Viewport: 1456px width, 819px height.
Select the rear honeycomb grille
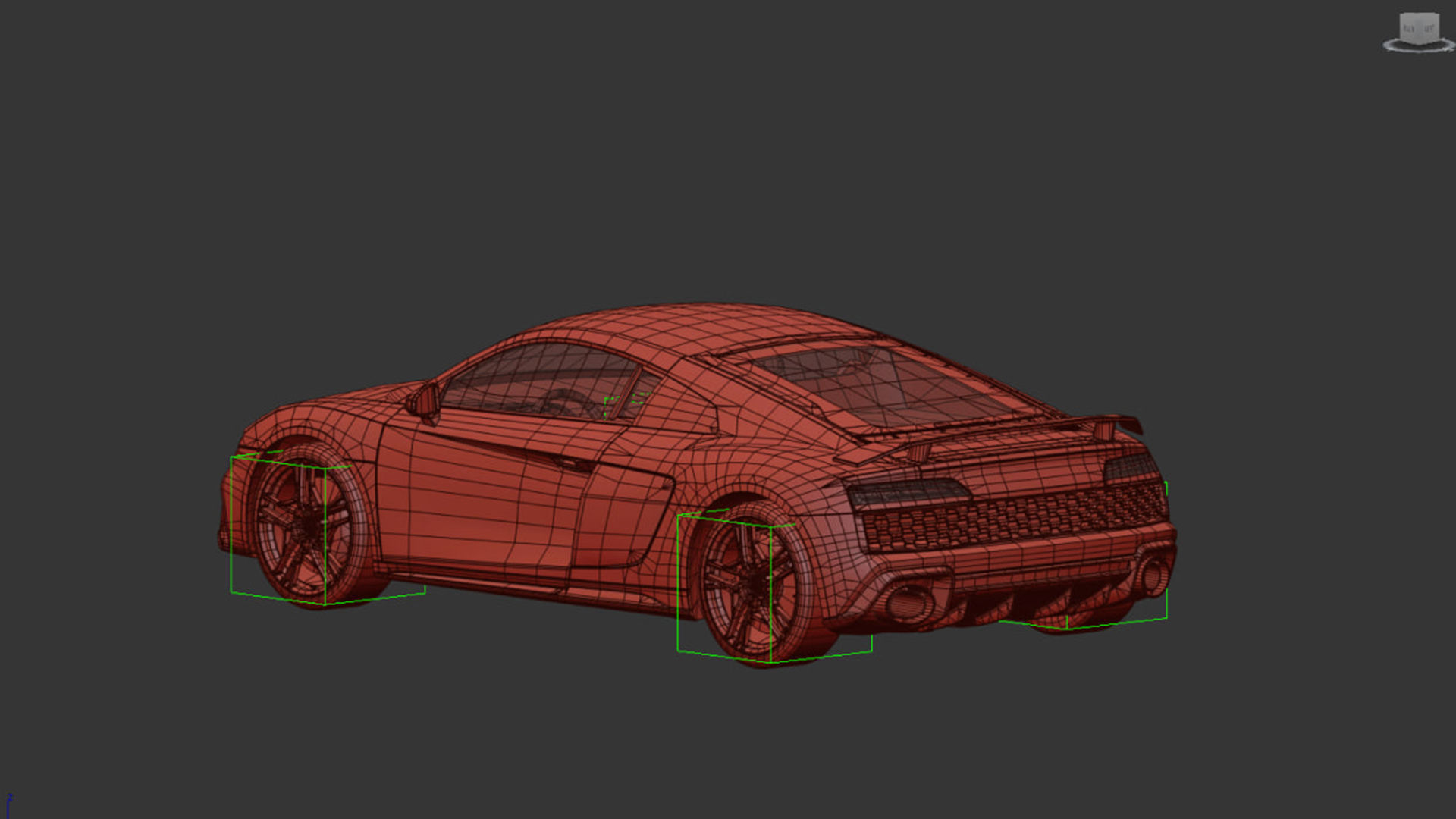pyautogui.click(x=1016, y=517)
